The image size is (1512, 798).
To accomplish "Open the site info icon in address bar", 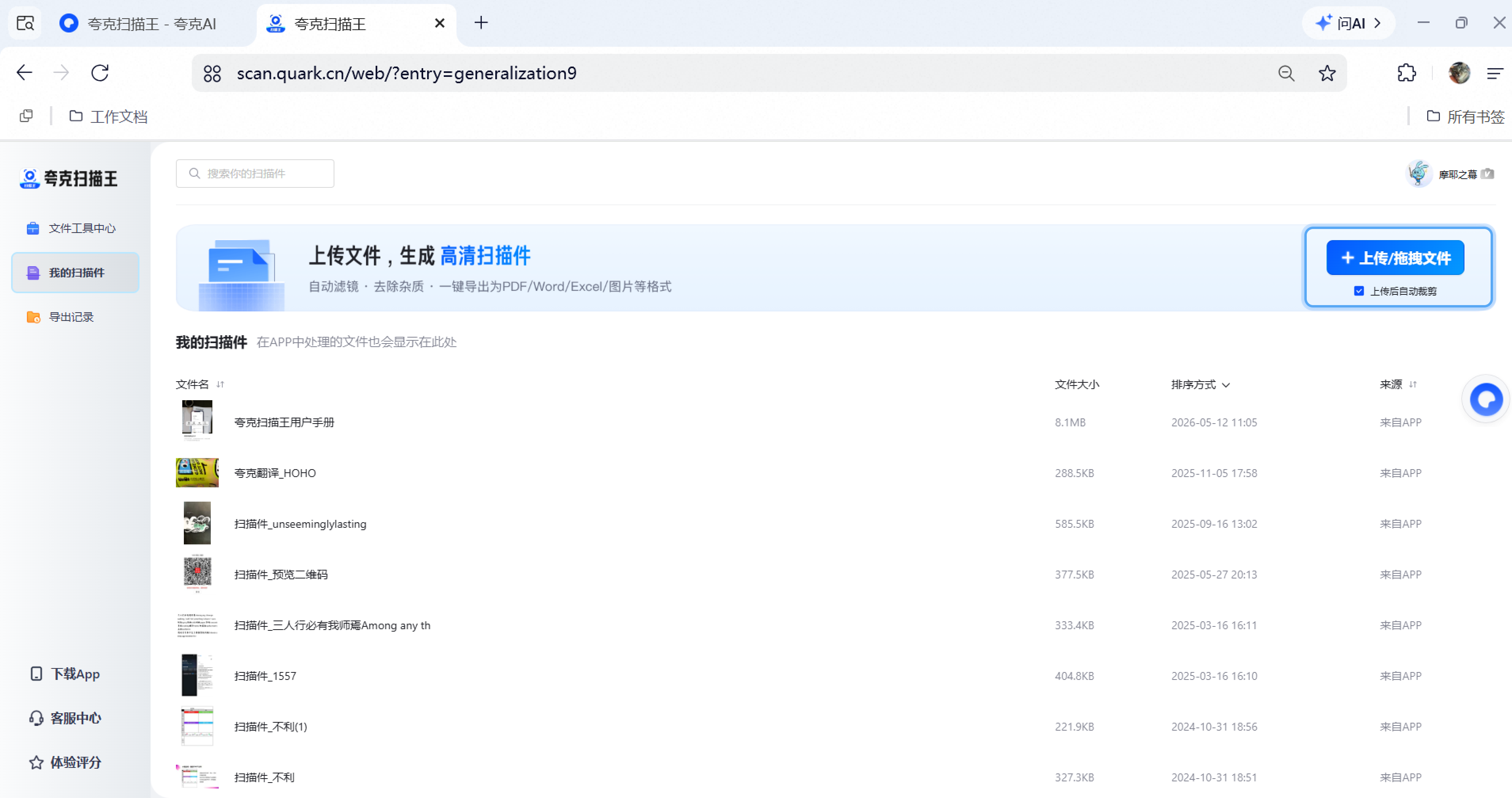I will tap(212, 73).
